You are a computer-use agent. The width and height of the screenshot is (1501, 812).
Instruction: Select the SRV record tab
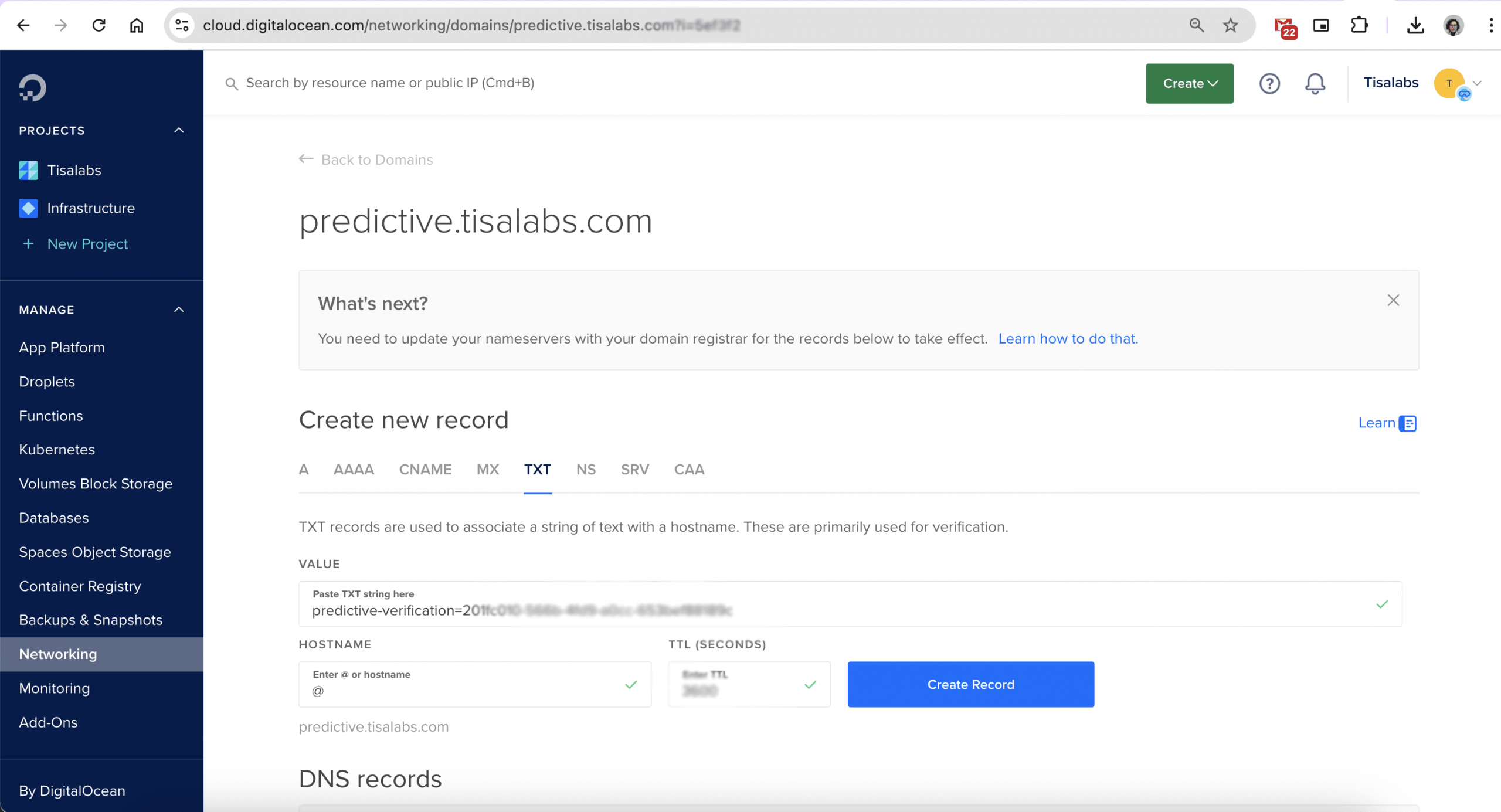(x=635, y=470)
